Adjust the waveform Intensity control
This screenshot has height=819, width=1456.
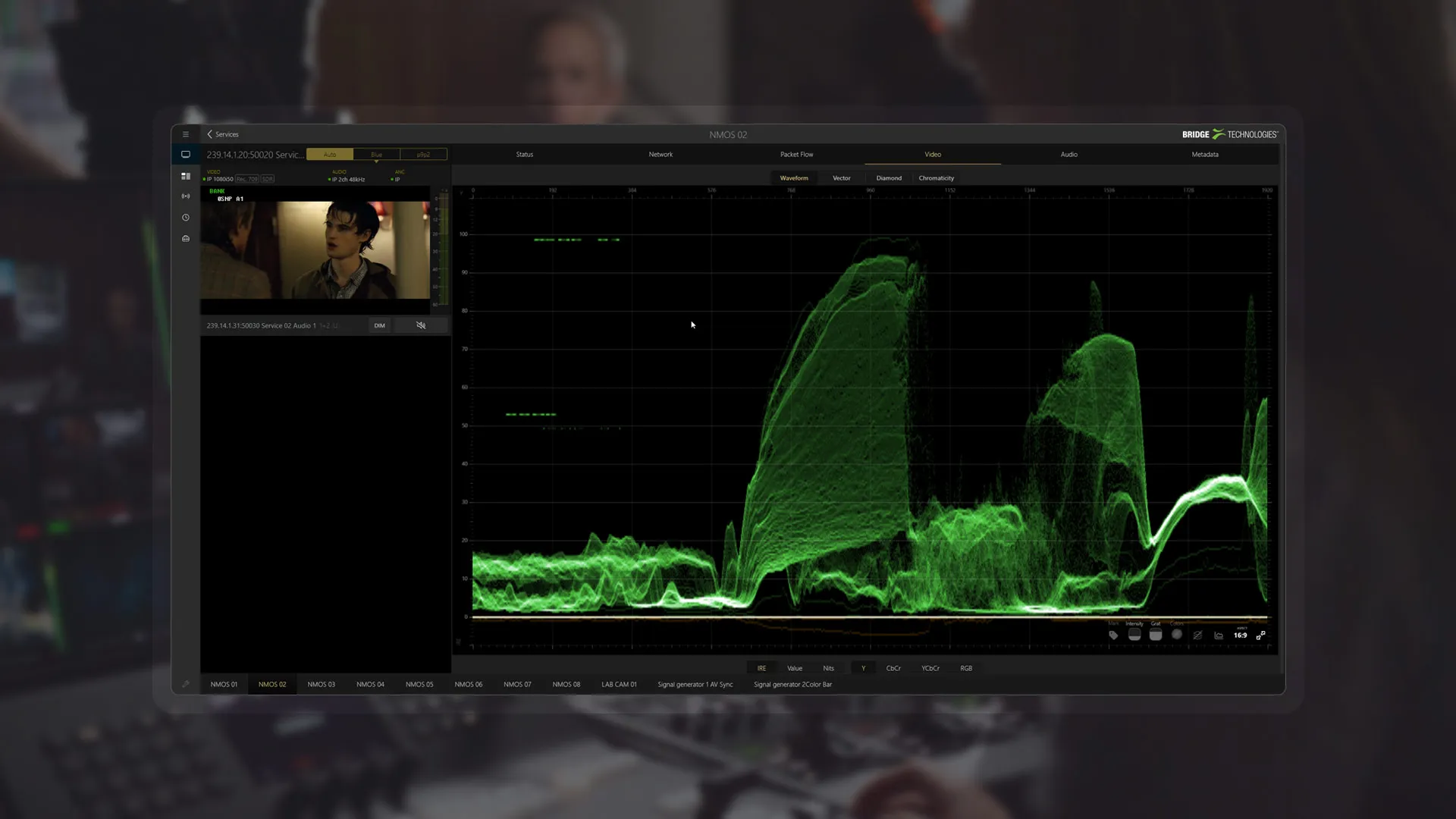click(1134, 635)
